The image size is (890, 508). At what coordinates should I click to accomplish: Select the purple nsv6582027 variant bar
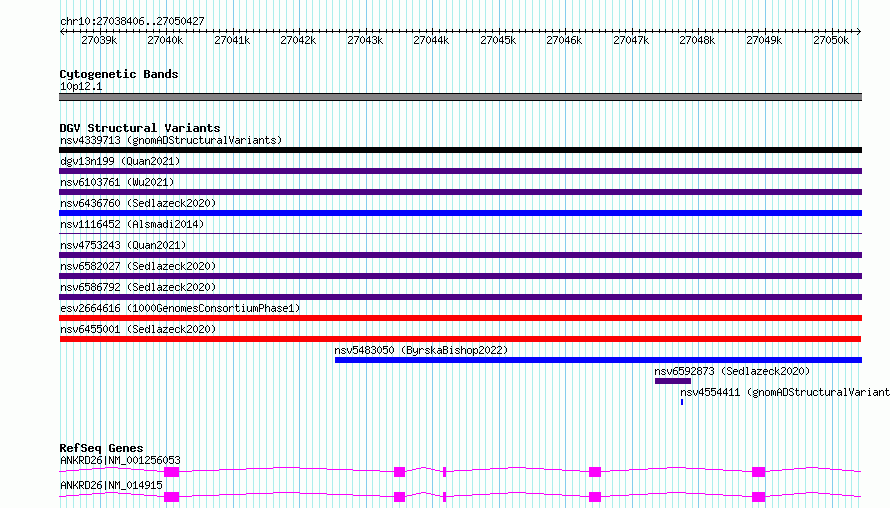tap(460, 276)
